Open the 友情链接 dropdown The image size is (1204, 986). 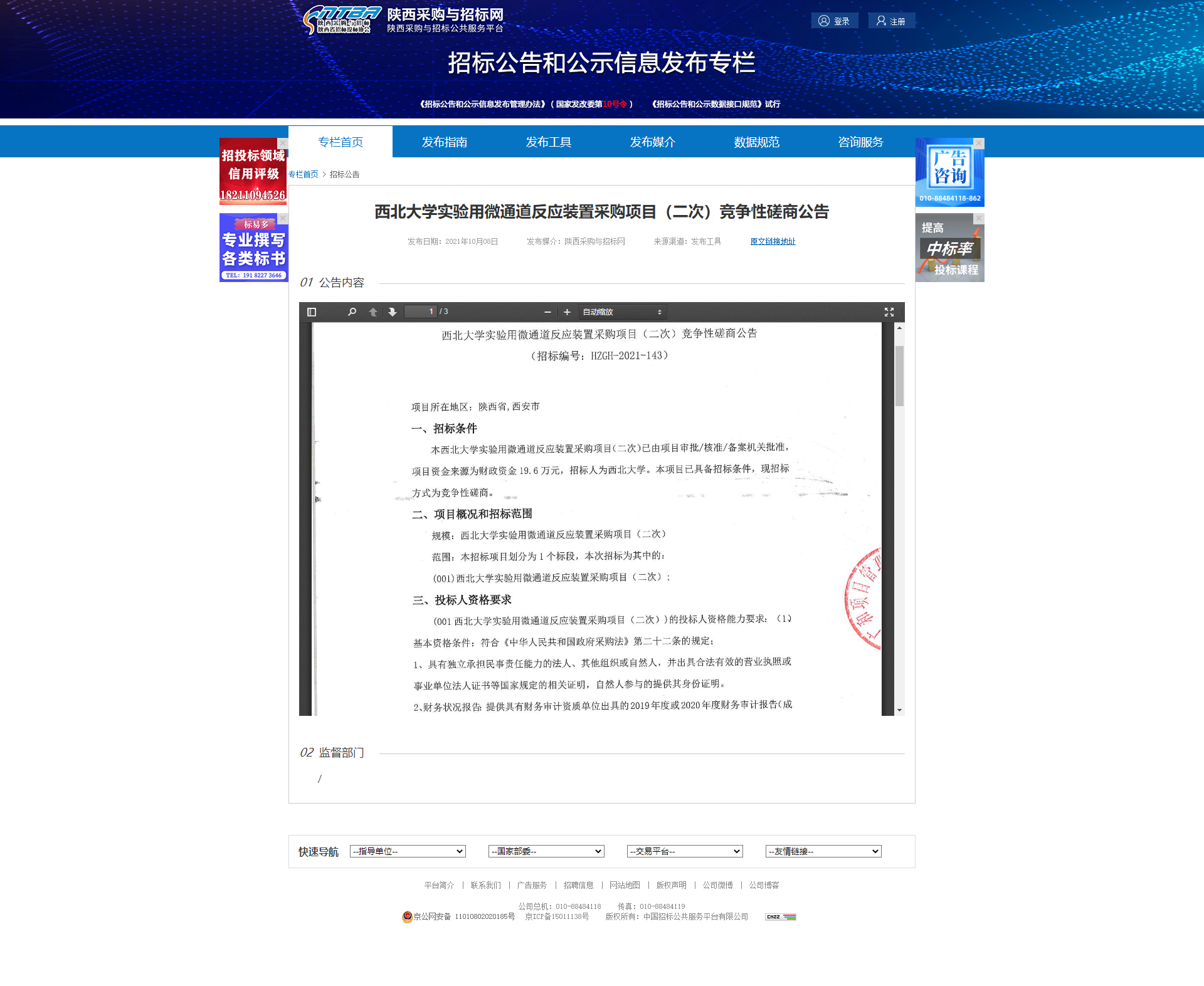823,851
